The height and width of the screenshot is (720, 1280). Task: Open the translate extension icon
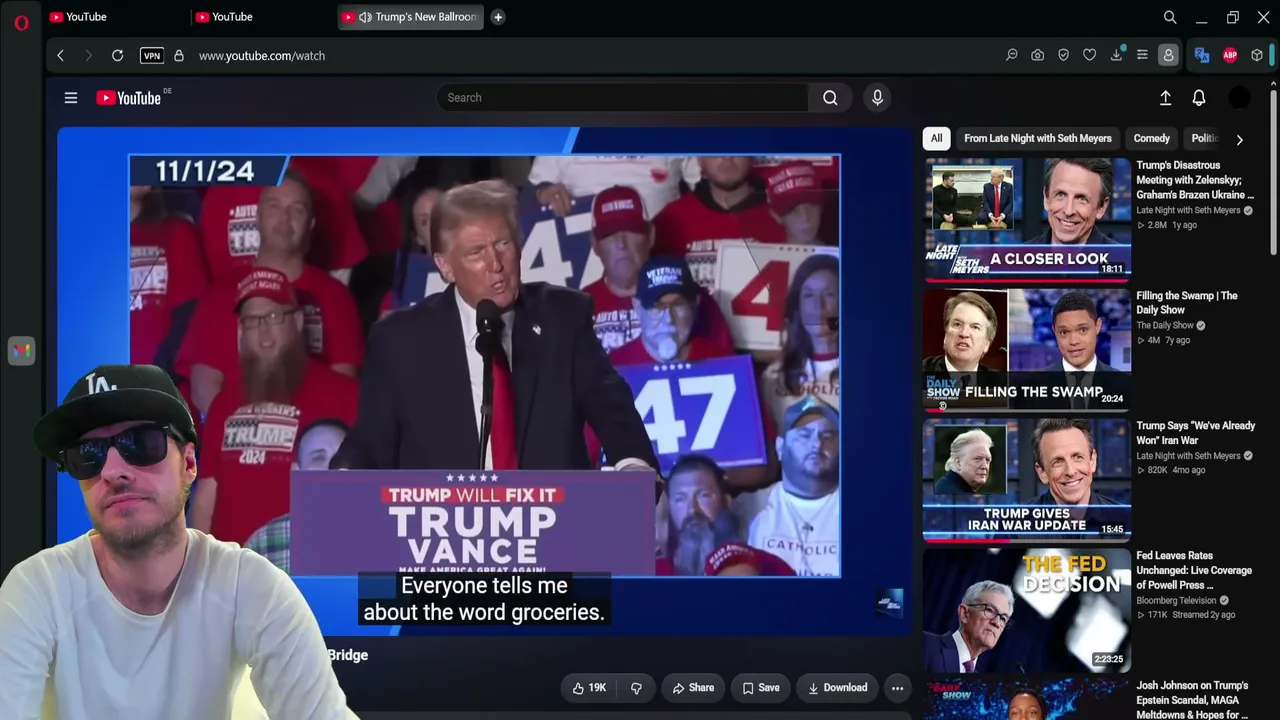(1202, 56)
